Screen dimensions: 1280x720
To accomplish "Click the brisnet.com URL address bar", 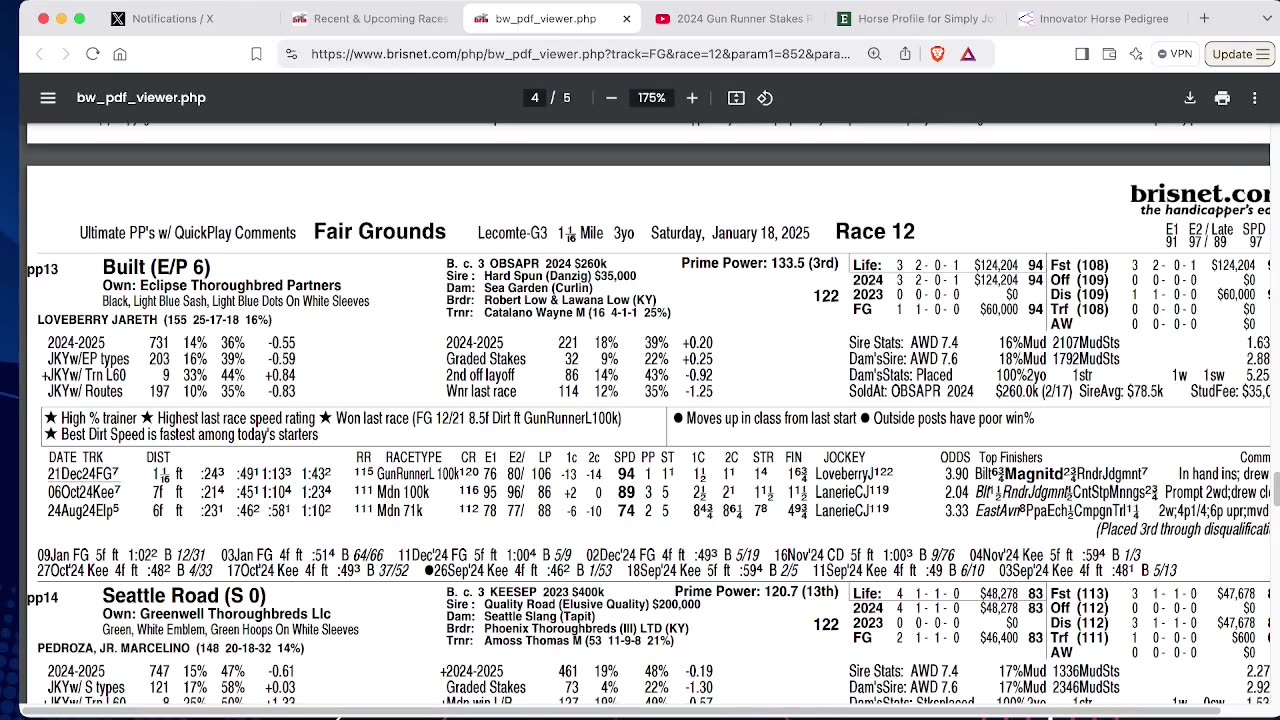I will [580, 54].
